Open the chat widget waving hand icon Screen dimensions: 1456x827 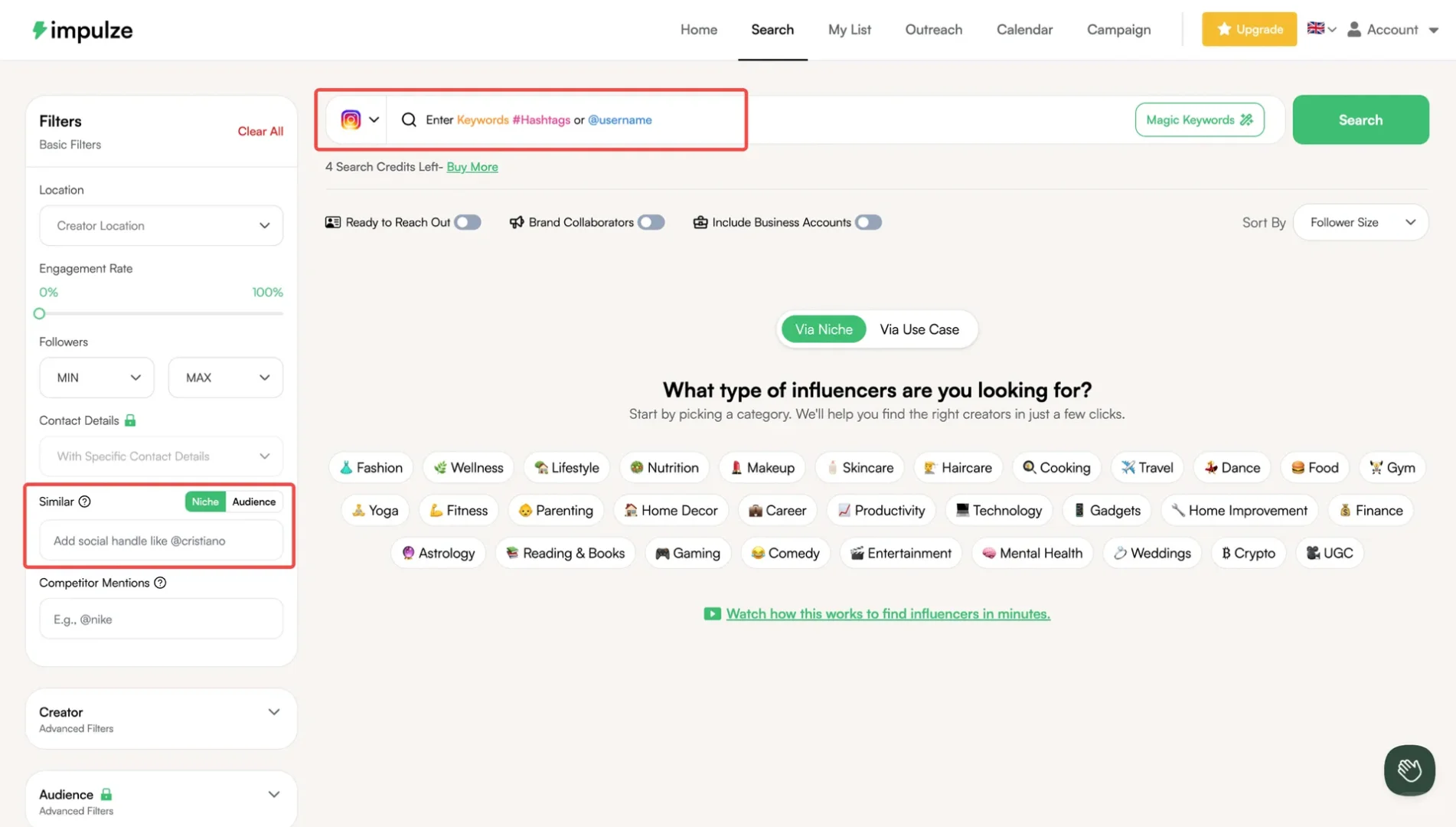tap(1409, 770)
